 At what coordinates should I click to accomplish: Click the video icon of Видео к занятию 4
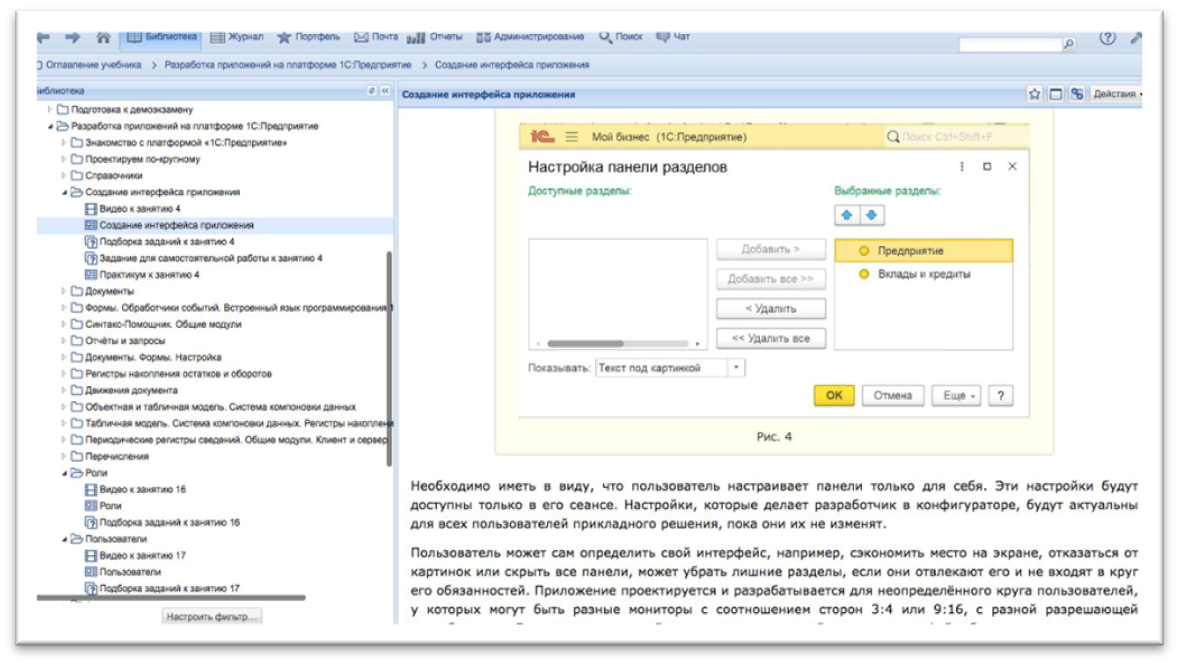(x=91, y=208)
